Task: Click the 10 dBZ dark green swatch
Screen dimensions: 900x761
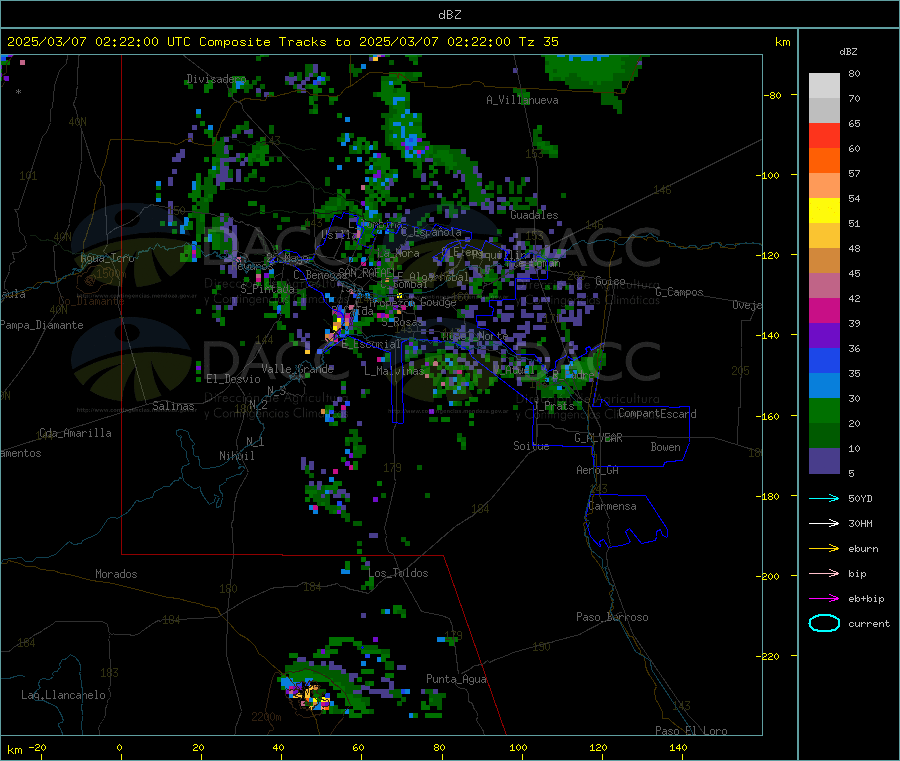Action: tap(824, 436)
